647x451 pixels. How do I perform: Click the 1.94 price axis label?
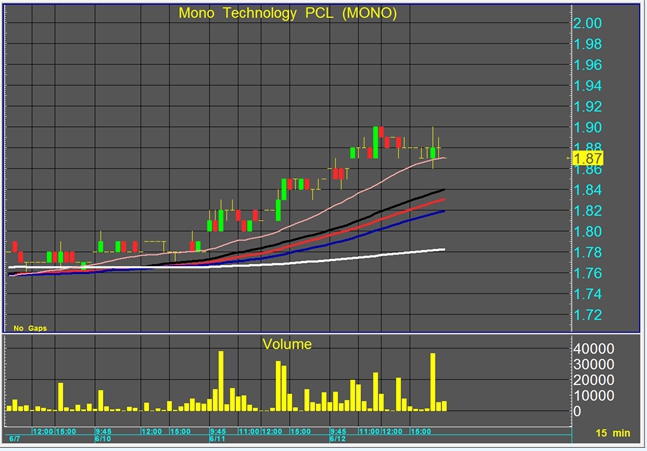(588, 86)
